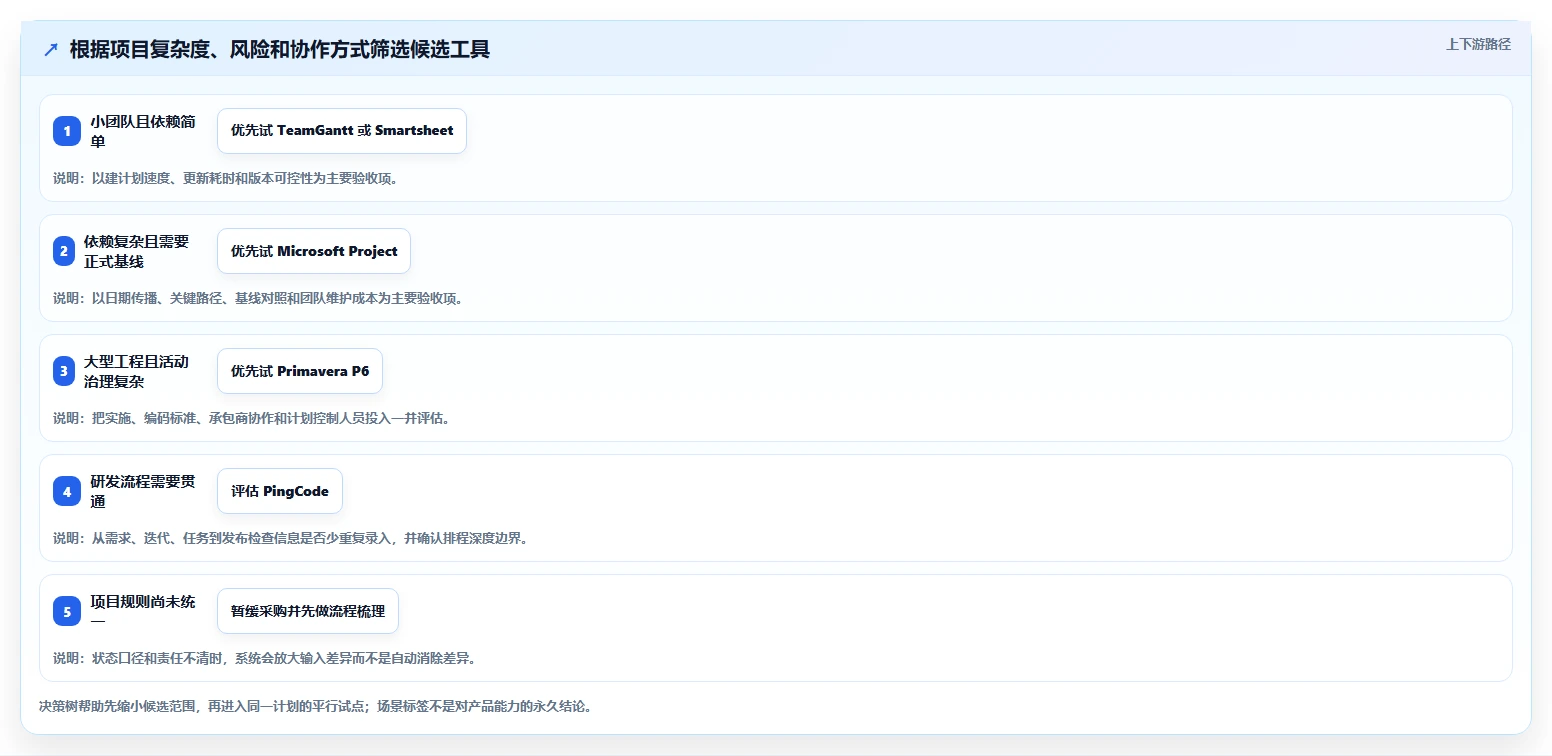The width and height of the screenshot is (1552, 756).
Task: Pick the 优先试 Primavera P6 button
Action: point(300,371)
